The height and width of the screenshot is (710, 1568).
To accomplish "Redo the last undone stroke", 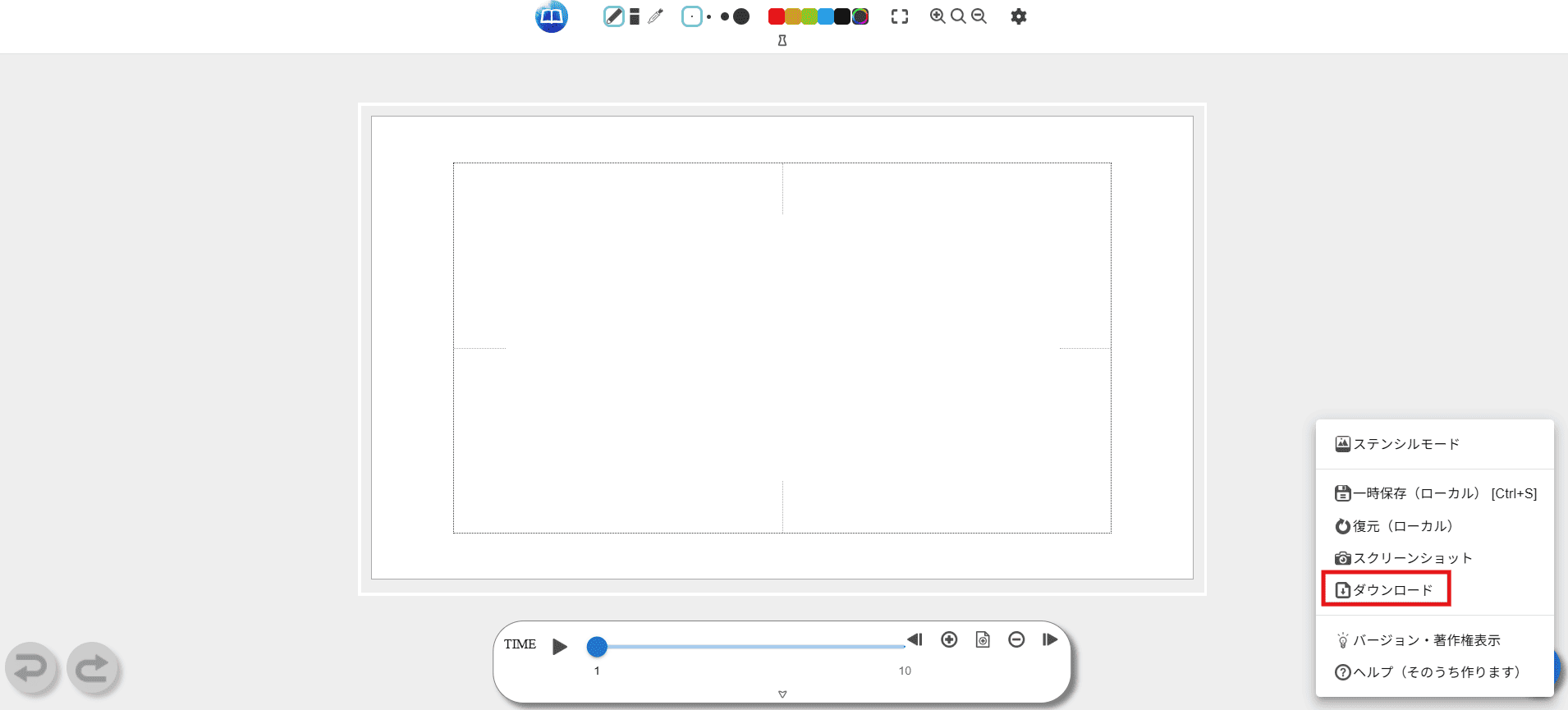I will click(93, 668).
